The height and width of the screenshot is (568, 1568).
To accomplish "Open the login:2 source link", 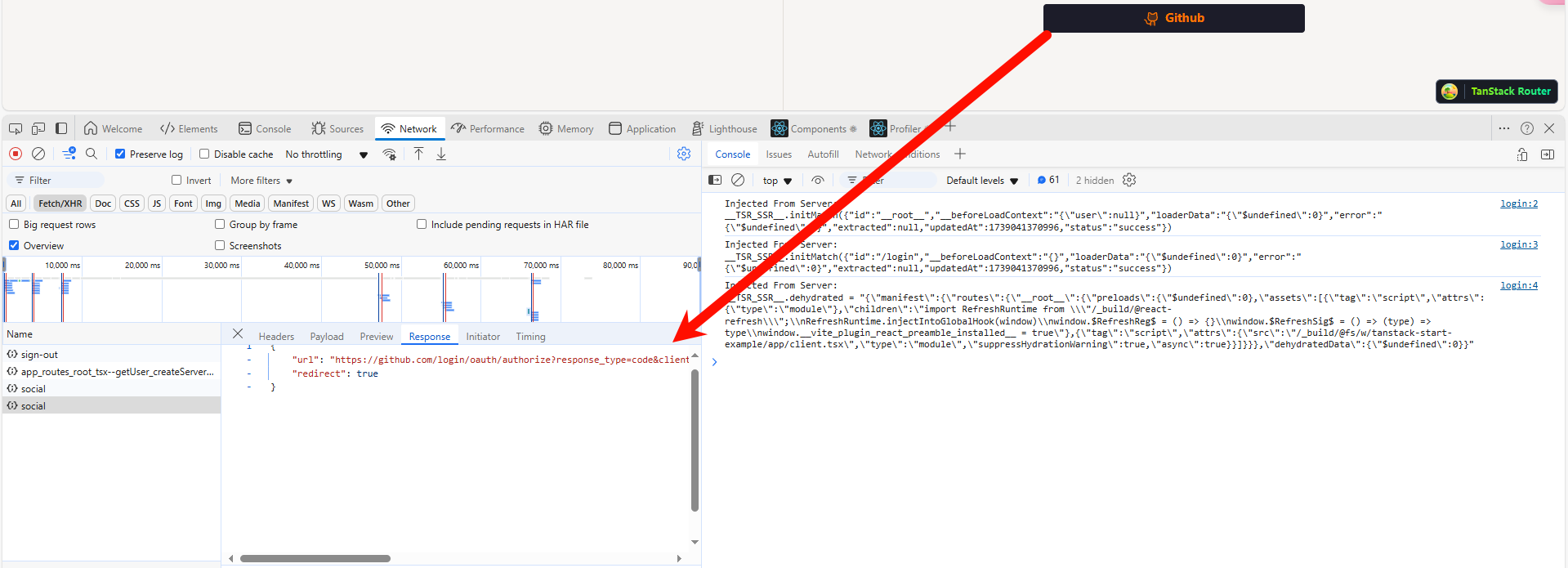I will tap(1519, 204).
